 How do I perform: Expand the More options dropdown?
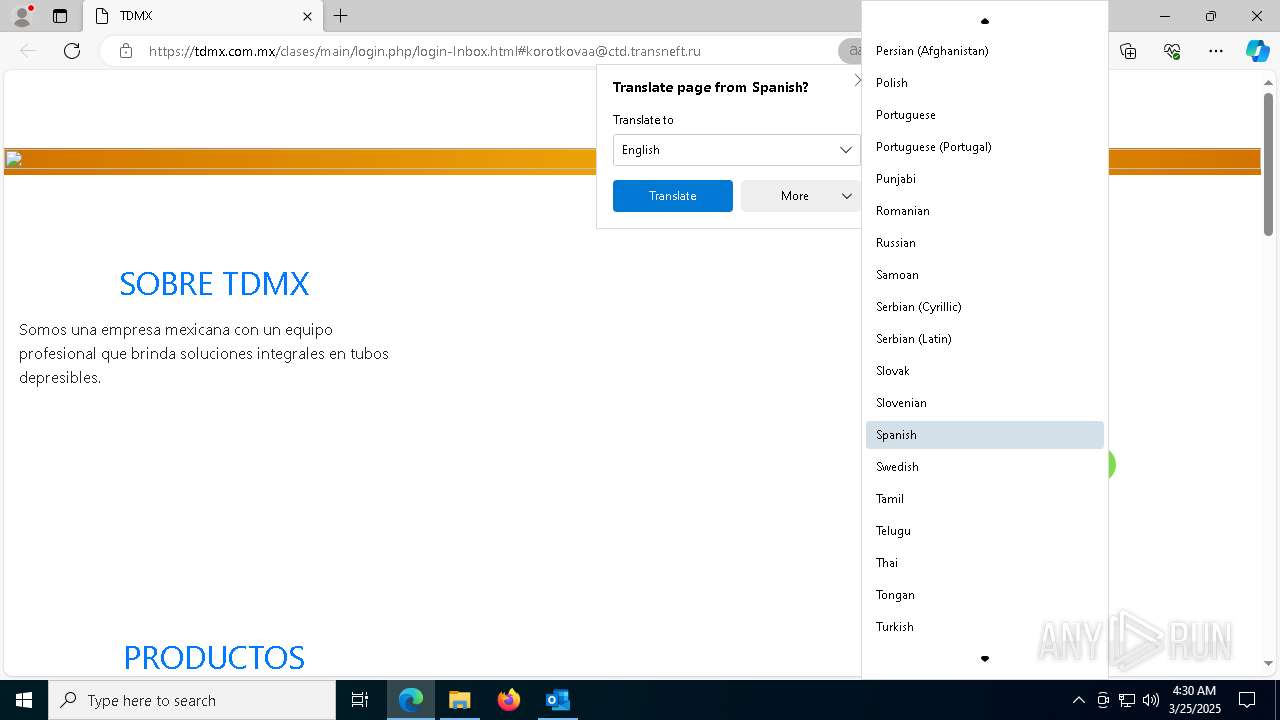(801, 196)
